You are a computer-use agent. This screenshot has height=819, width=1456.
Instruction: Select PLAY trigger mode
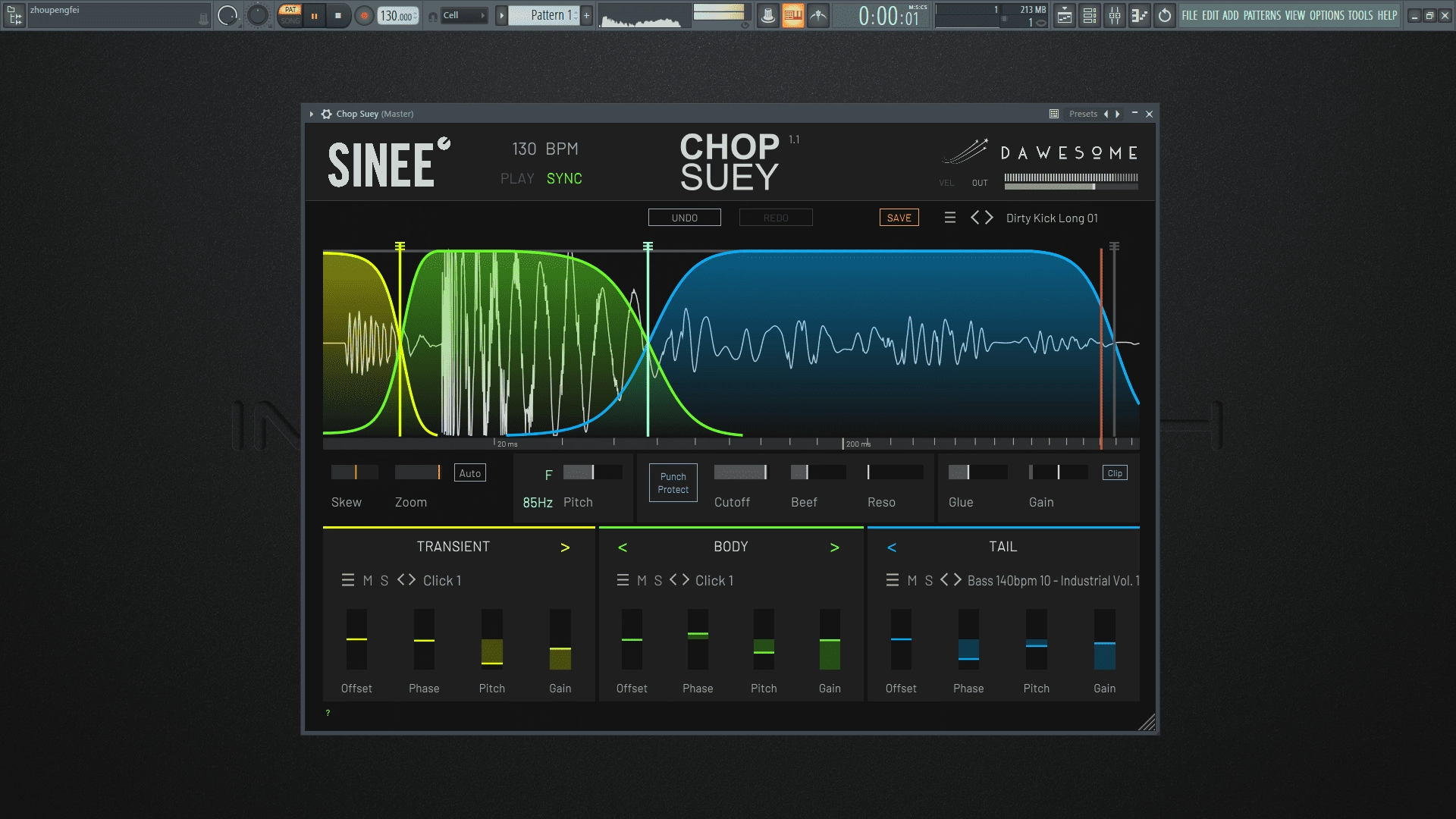(517, 178)
